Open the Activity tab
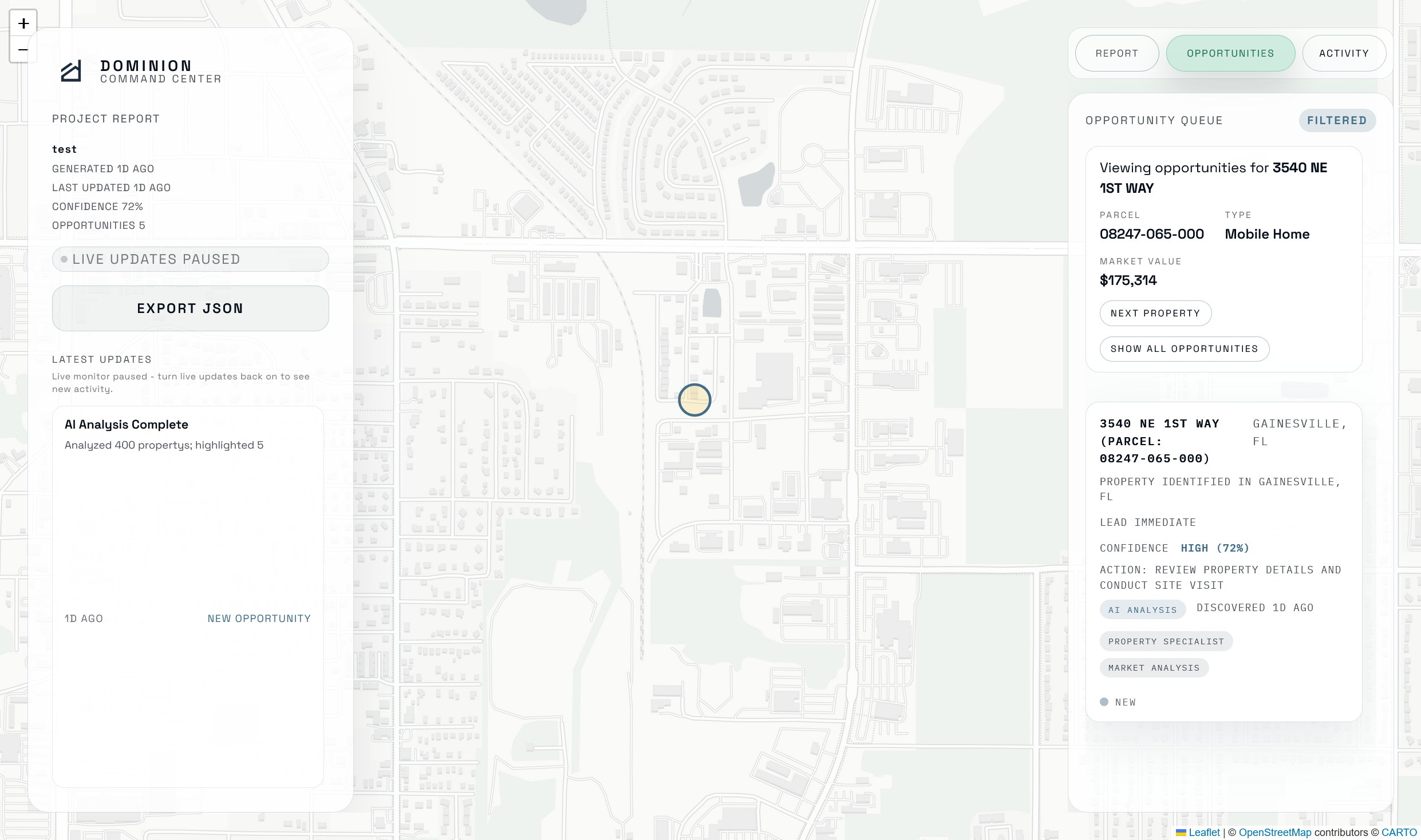 pos(1344,53)
